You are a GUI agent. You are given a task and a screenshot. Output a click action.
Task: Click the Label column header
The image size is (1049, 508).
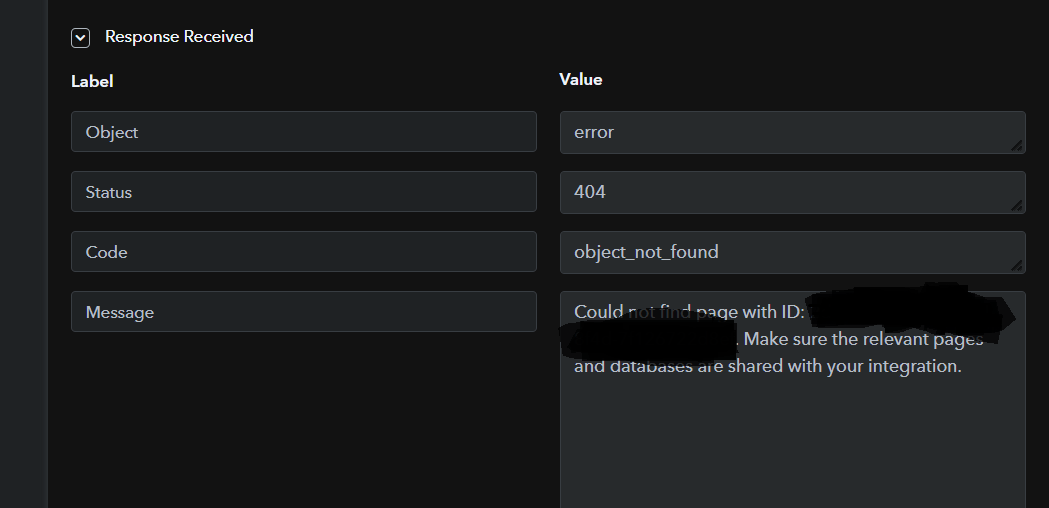pyautogui.click(x=92, y=81)
